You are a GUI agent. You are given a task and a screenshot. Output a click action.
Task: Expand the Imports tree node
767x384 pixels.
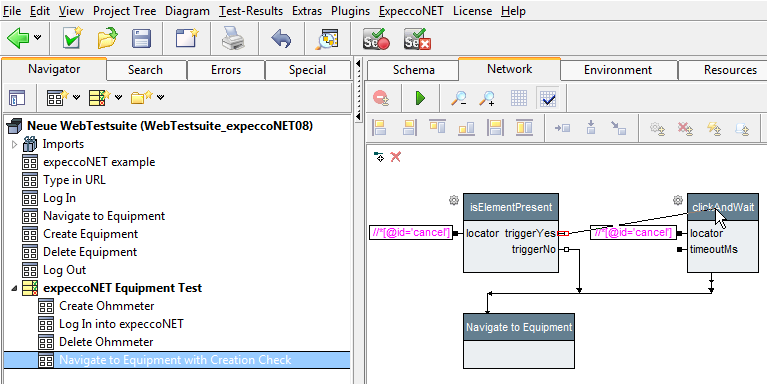[14, 144]
